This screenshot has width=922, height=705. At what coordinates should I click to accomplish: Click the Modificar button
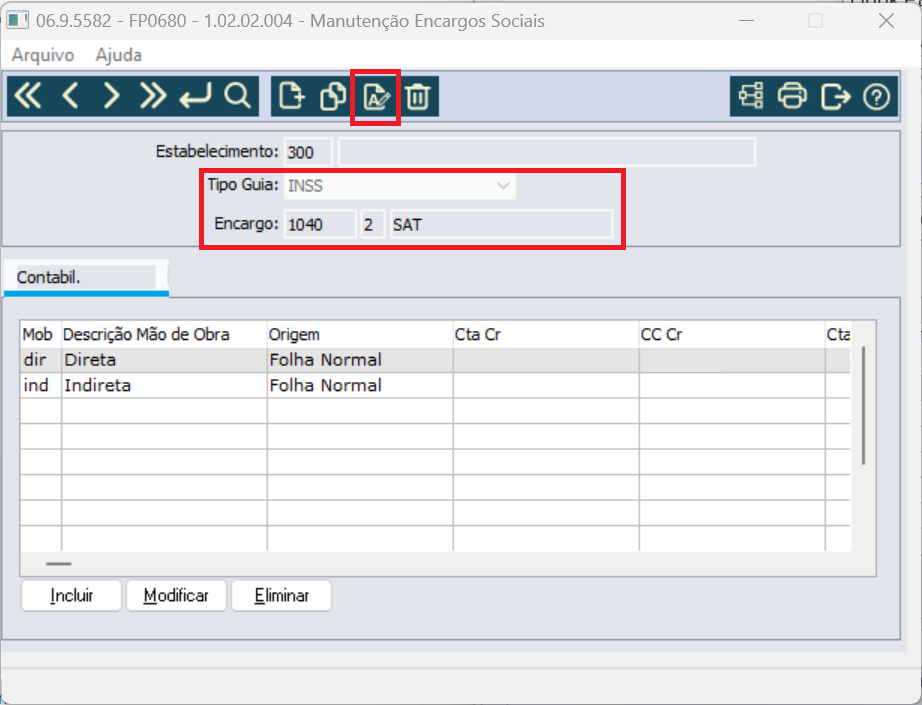click(x=176, y=596)
